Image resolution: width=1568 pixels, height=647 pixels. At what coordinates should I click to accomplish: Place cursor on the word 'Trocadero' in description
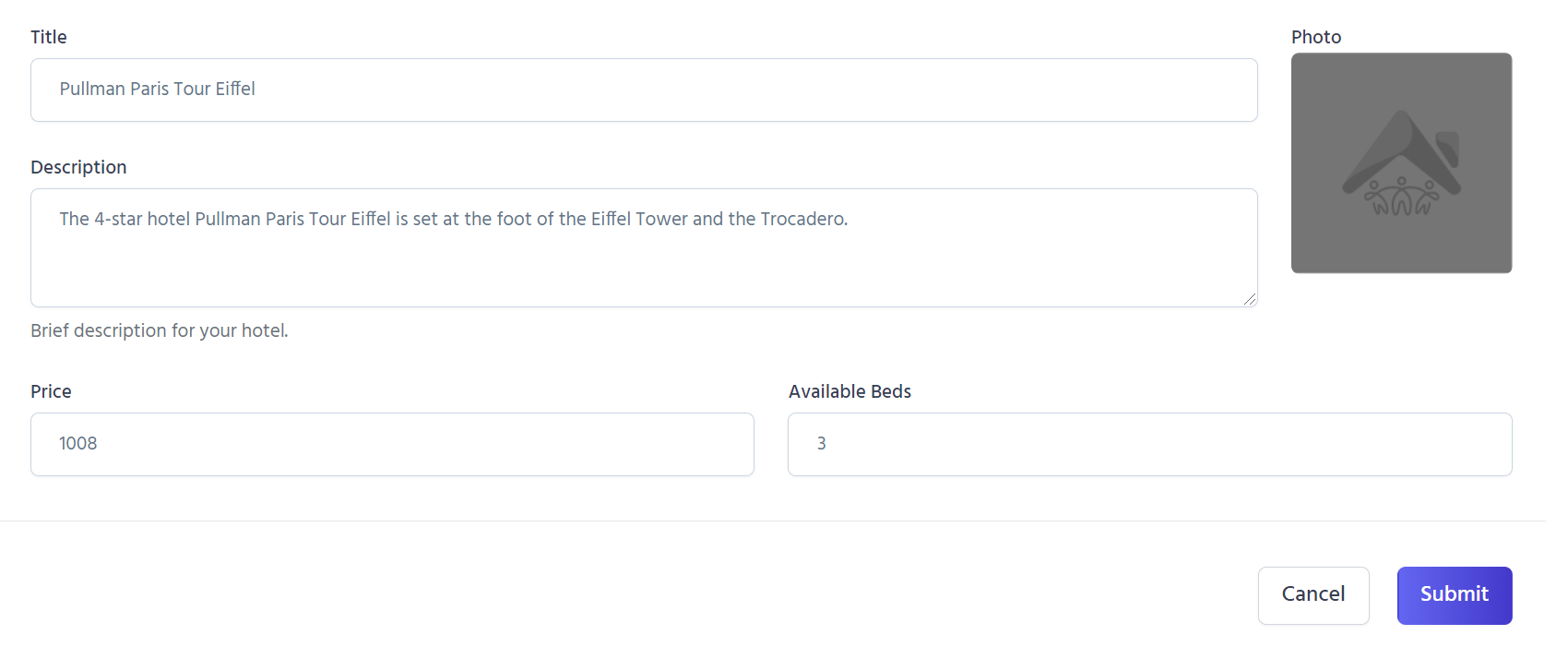[x=802, y=219]
